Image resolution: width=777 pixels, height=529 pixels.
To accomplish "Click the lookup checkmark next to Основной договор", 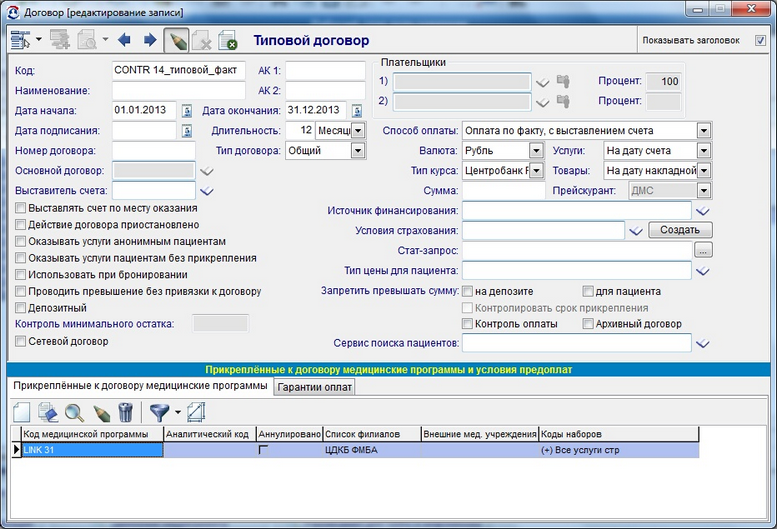I will coord(207,171).
